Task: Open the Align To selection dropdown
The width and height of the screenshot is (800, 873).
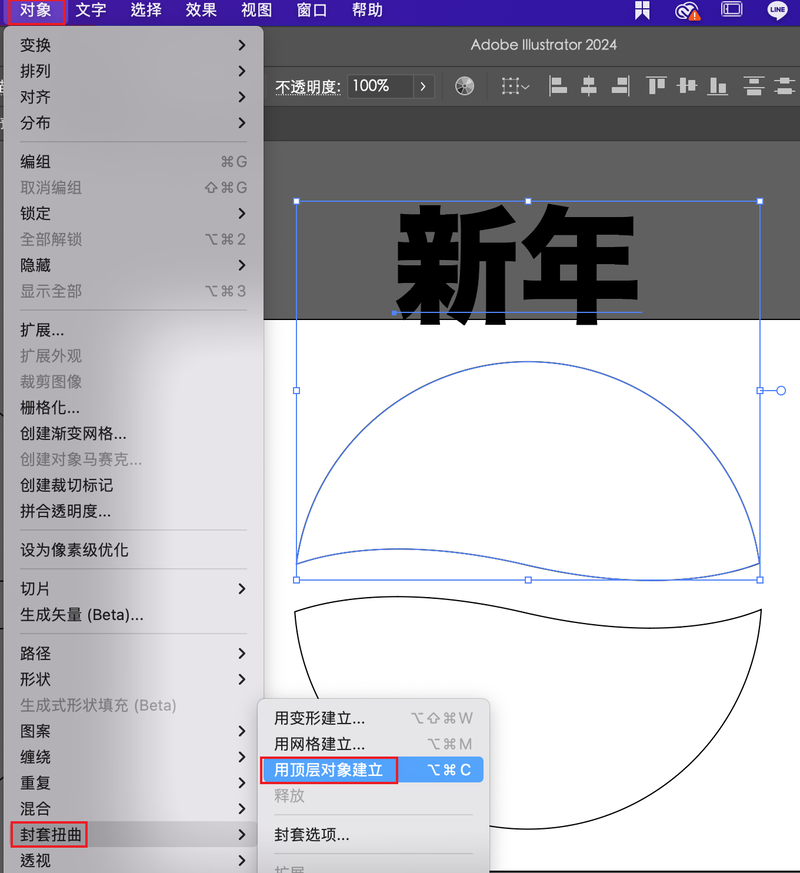Action: point(516,86)
